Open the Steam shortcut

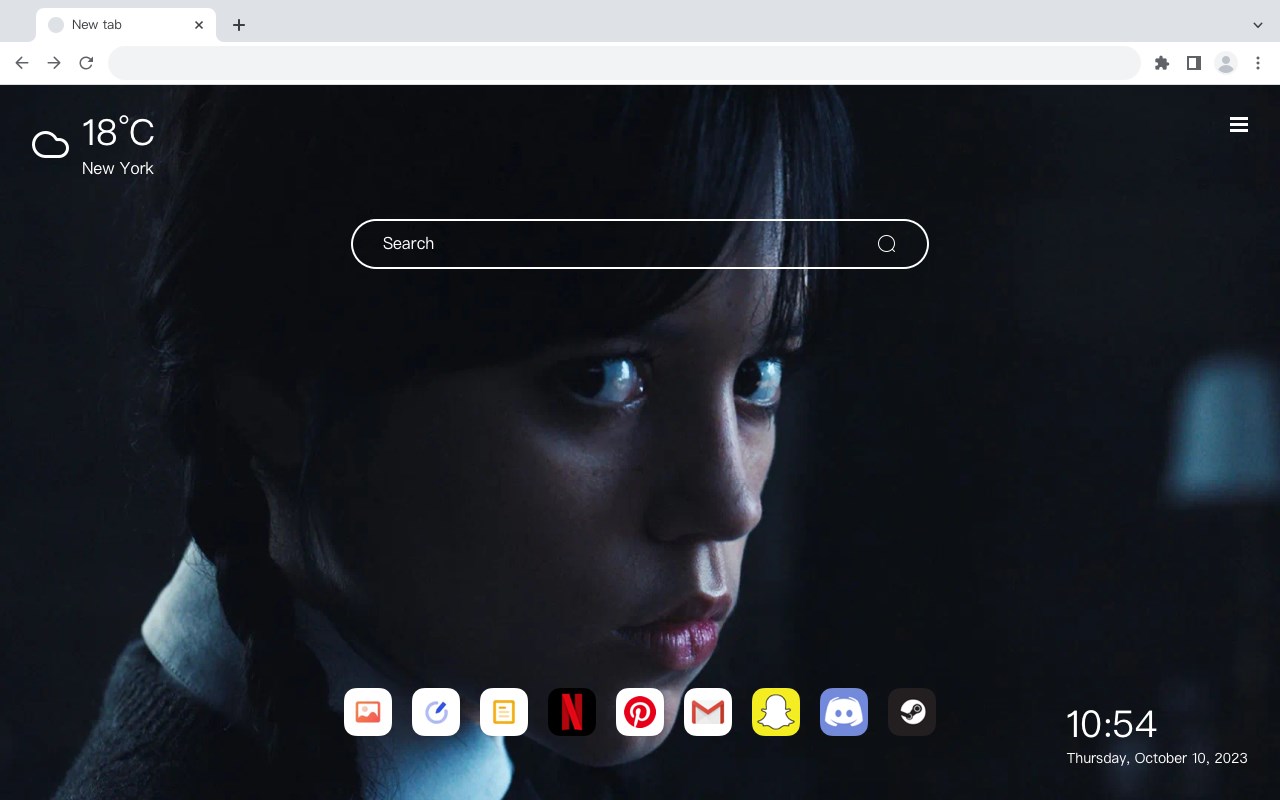coord(912,712)
